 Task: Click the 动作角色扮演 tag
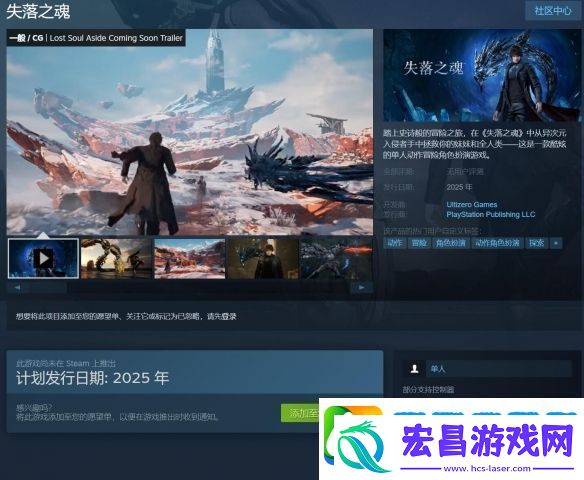pyautogui.click(x=498, y=243)
